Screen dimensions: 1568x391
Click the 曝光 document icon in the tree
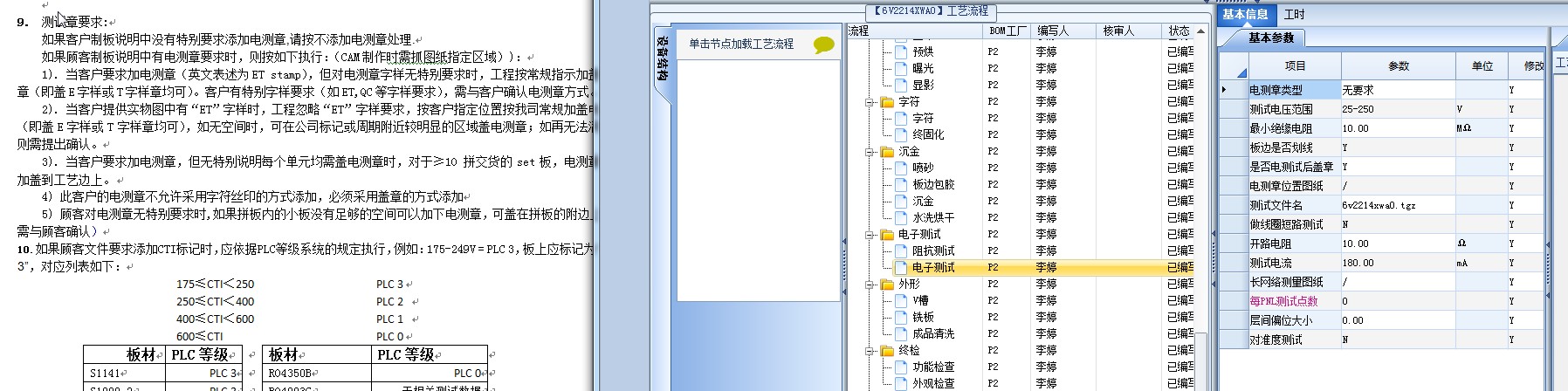(901, 68)
